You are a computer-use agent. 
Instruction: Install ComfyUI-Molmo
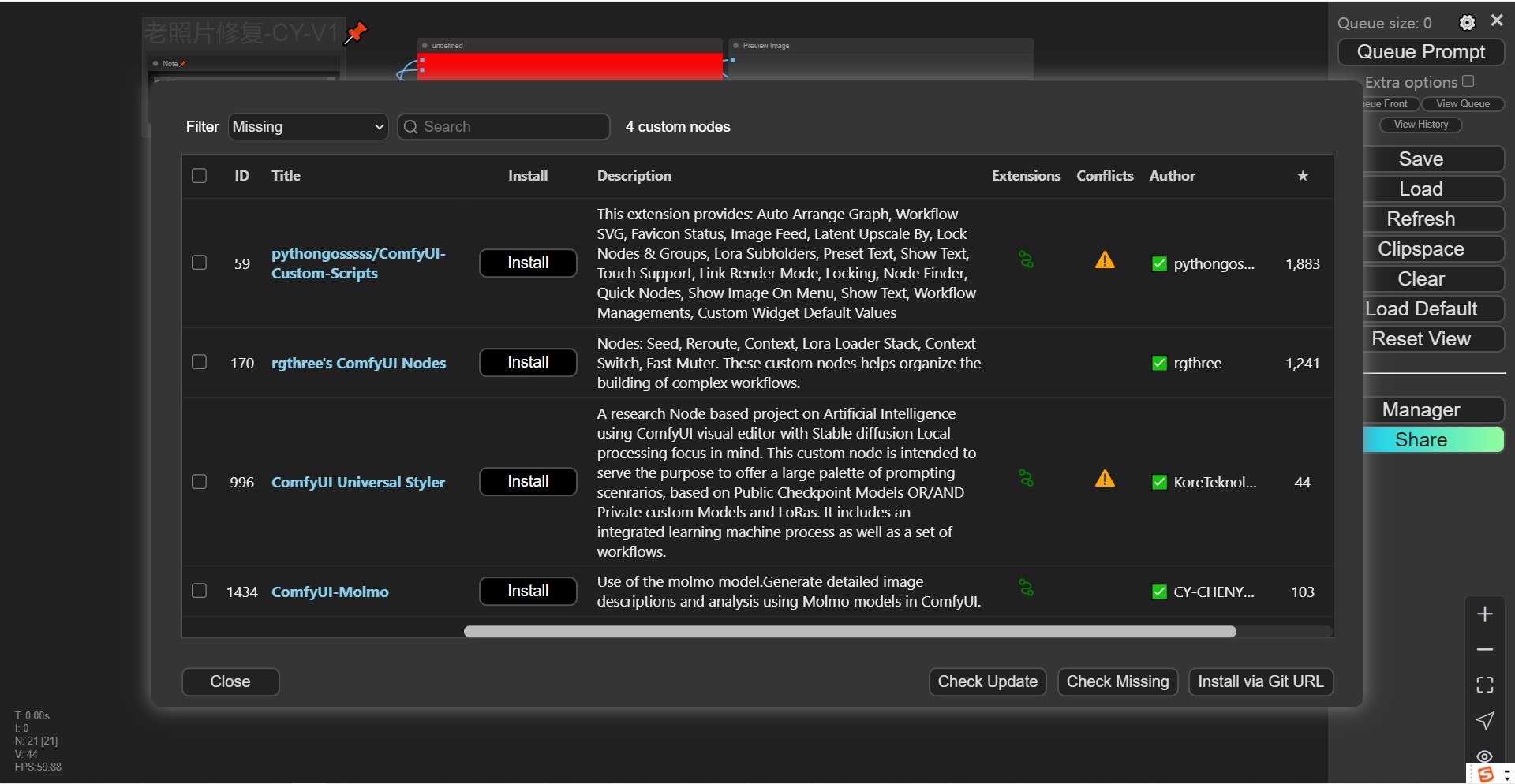pos(528,592)
